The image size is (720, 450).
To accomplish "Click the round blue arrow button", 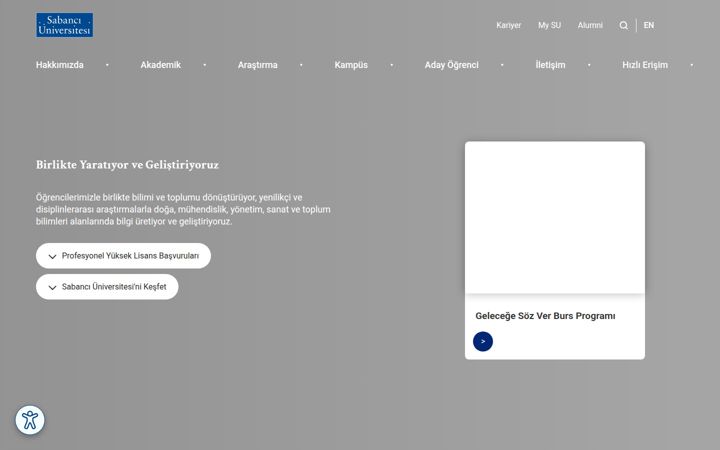I will coord(483,341).
